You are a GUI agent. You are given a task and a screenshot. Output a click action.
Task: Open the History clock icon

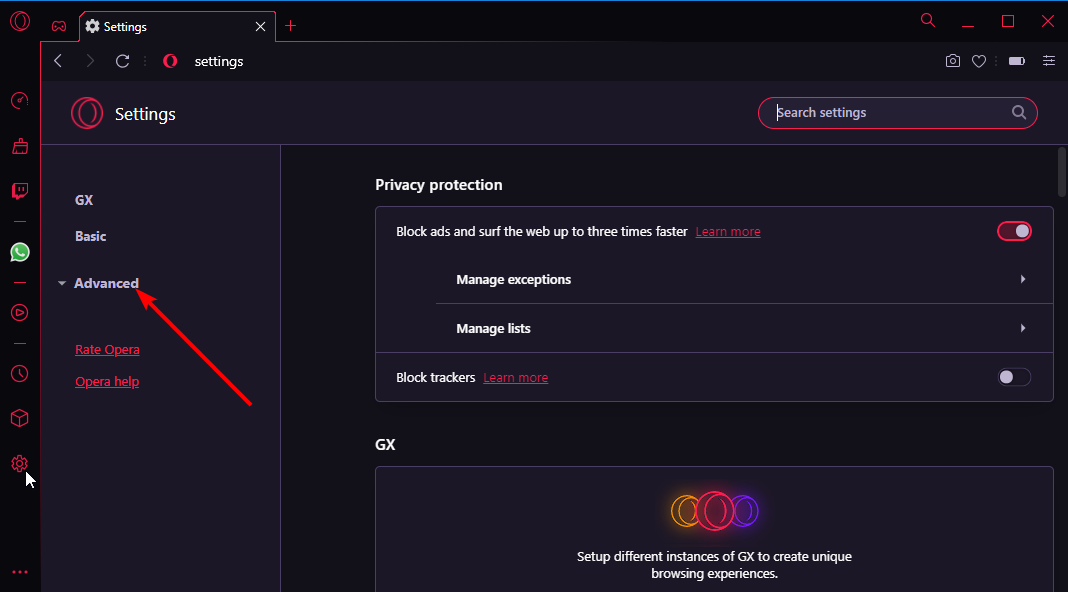pos(20,373)
